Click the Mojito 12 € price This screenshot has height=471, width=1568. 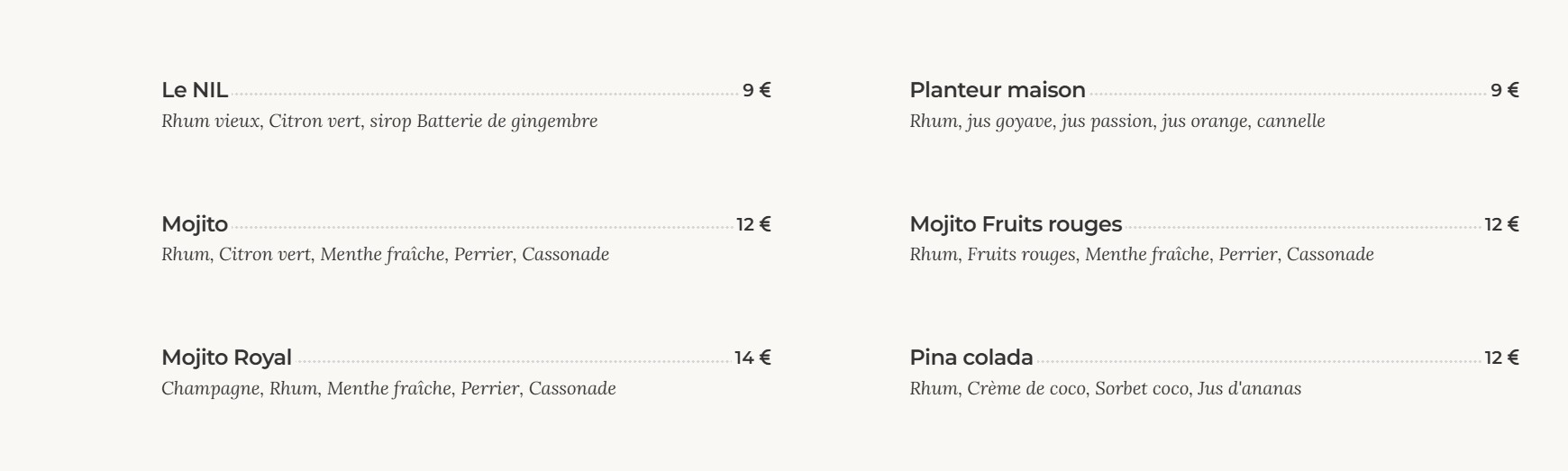click(x=754, y=224)
